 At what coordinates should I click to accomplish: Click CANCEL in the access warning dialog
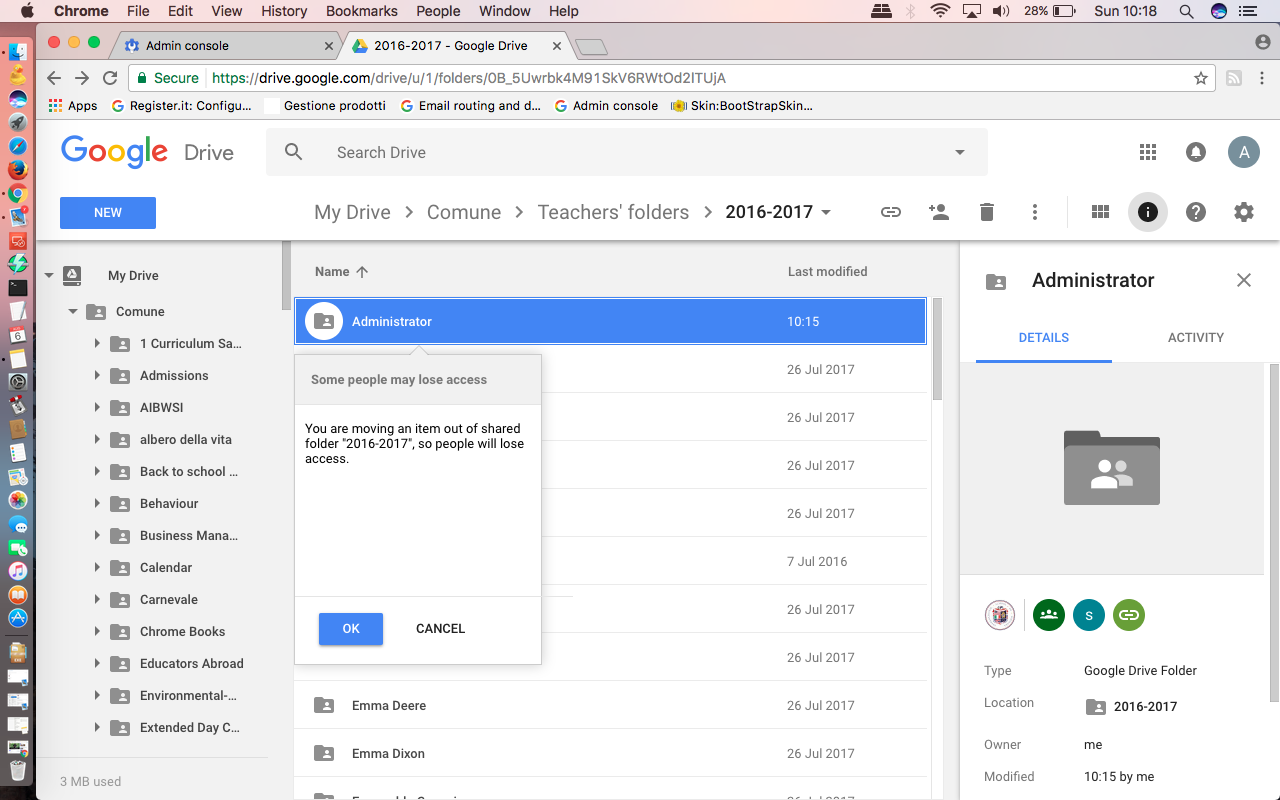coord(440,629)
